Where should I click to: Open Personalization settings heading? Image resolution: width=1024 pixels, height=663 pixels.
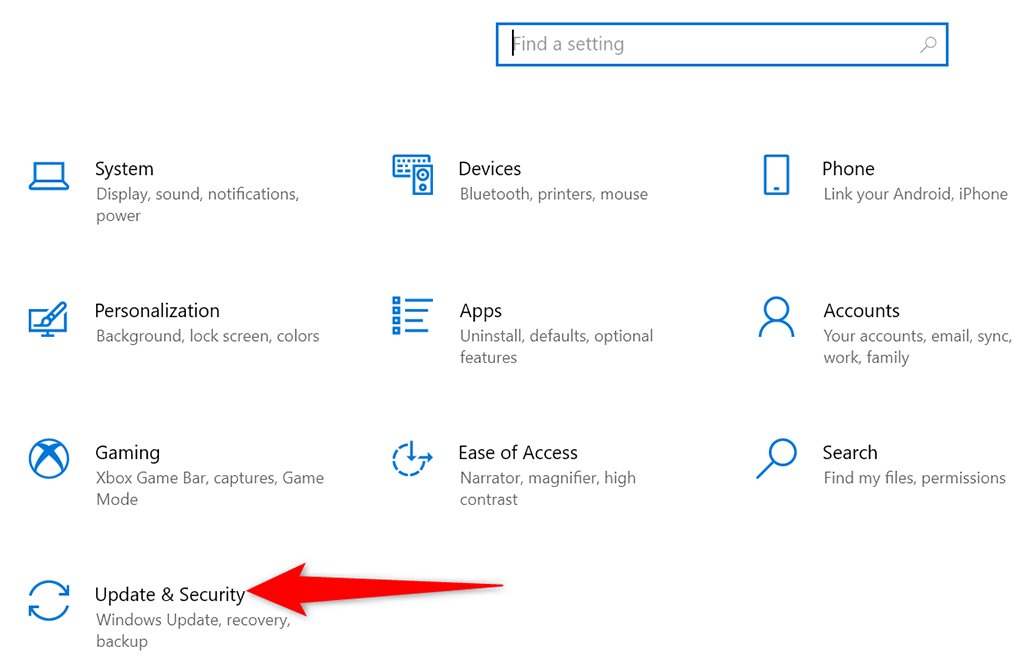tap(157, 311)
